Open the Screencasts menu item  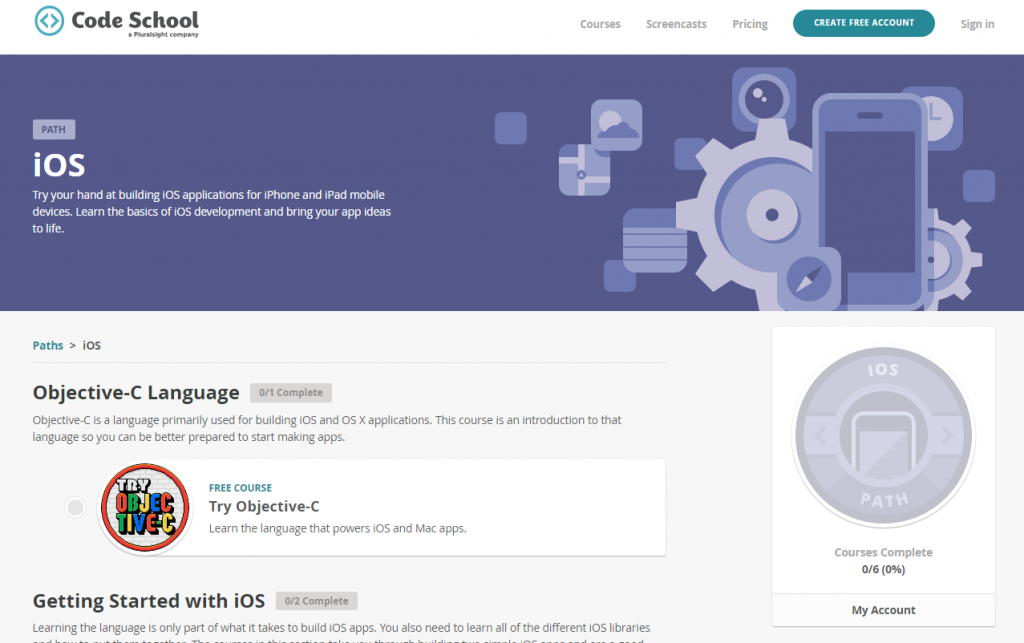676,24
